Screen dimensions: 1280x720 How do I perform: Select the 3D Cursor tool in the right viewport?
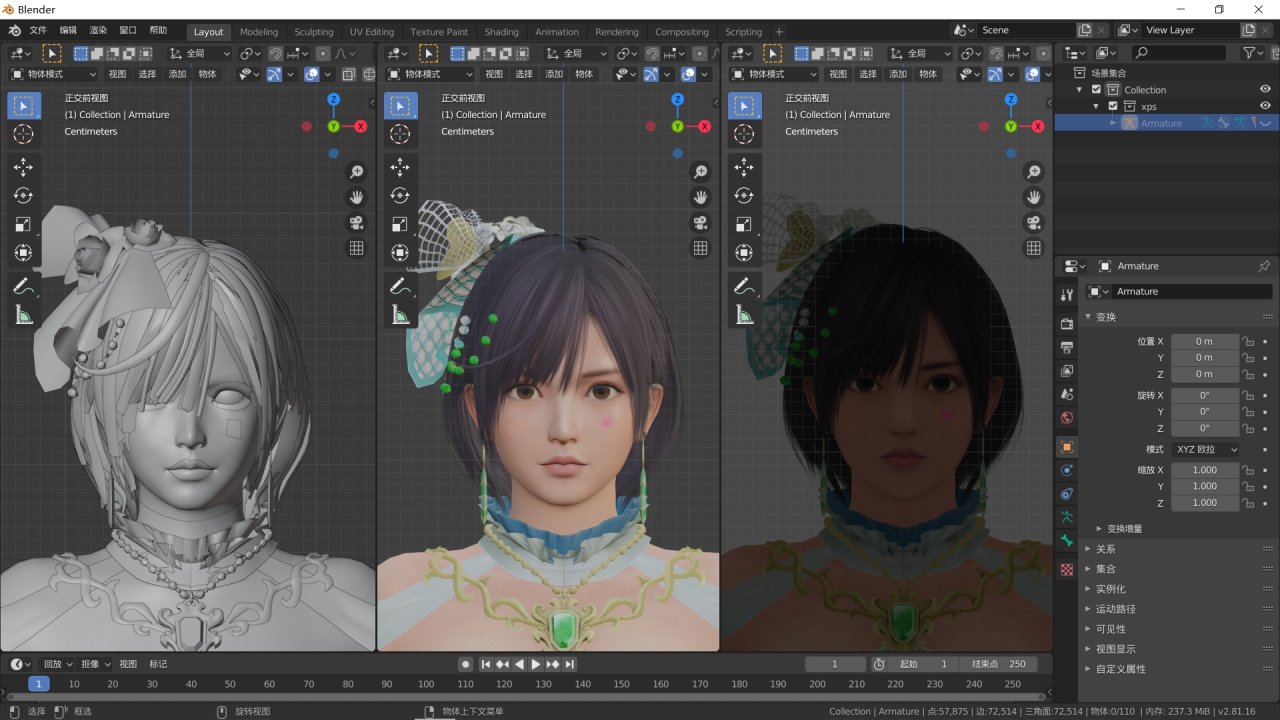744,134
